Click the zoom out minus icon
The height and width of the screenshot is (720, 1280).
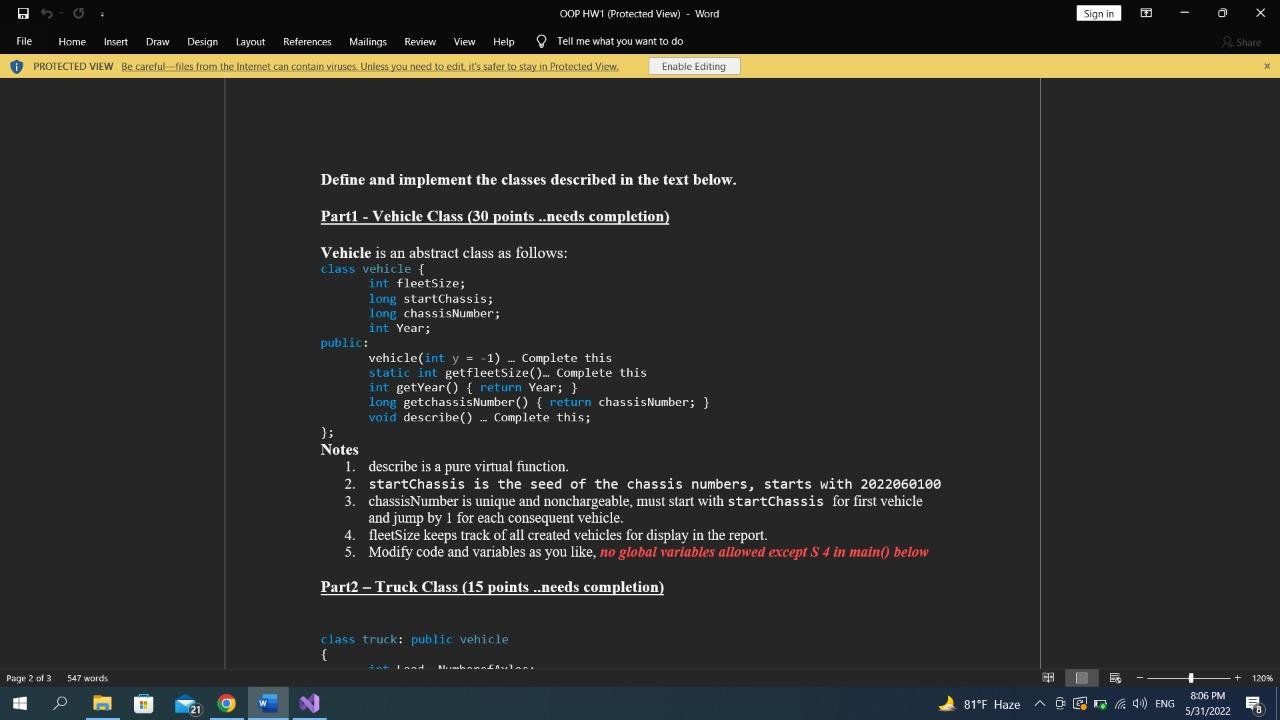(1140, 677)
